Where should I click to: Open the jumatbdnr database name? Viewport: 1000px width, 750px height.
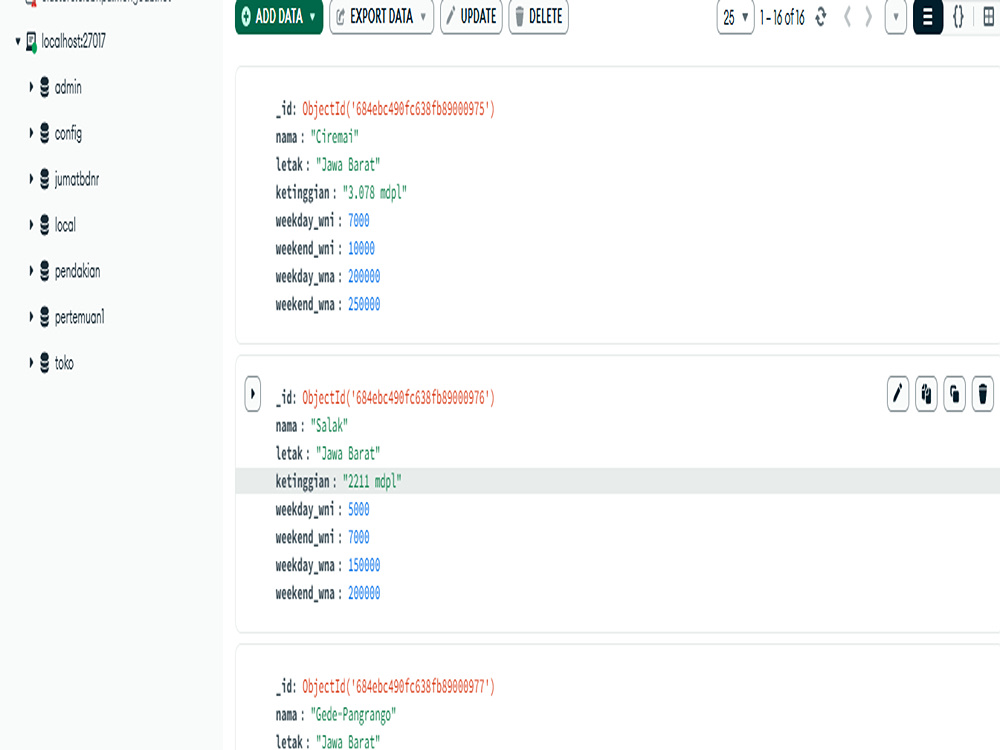point(77,179)
